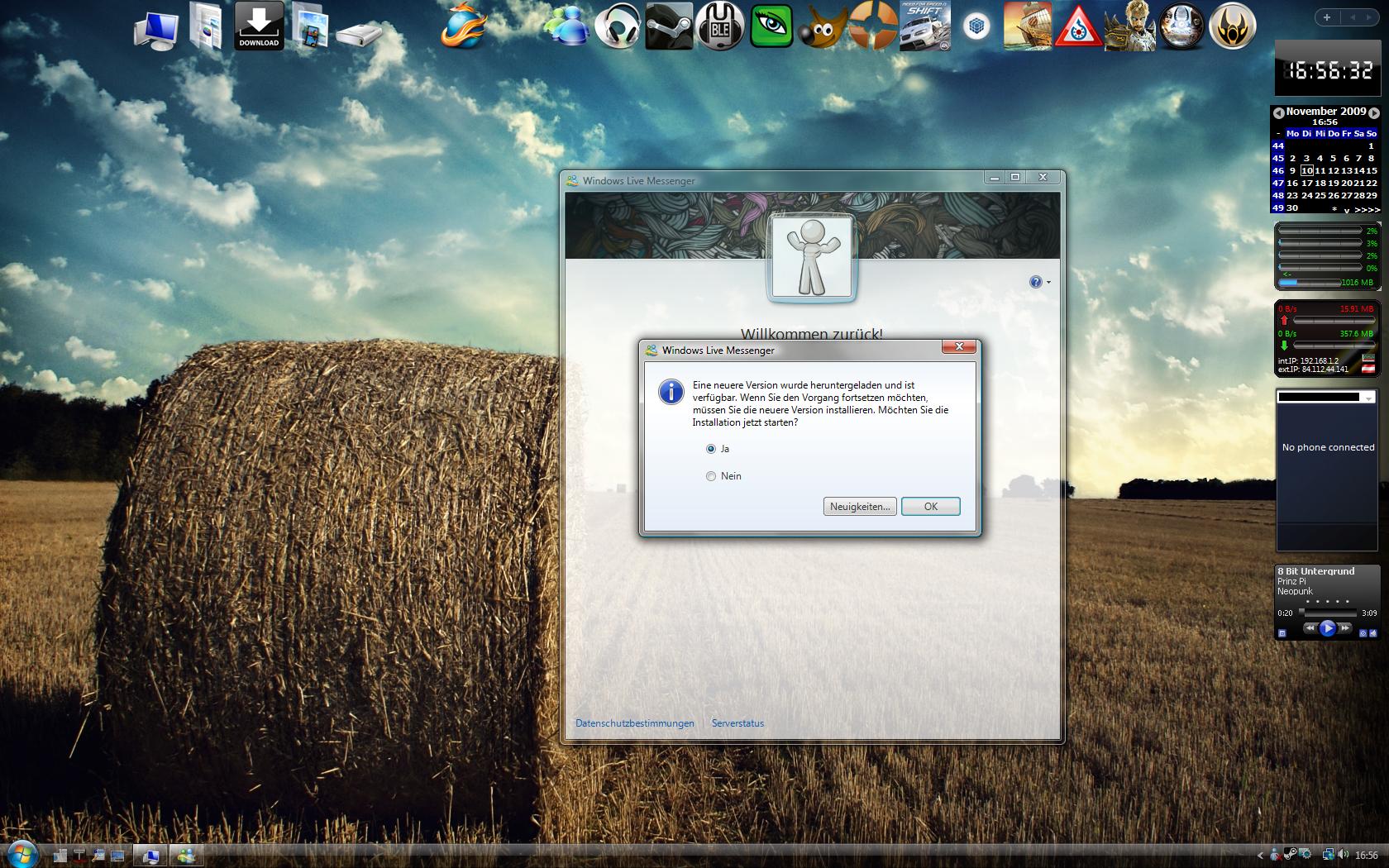Click the Steam tray icon
The image size is (1389, 868).
(1290, 855)
